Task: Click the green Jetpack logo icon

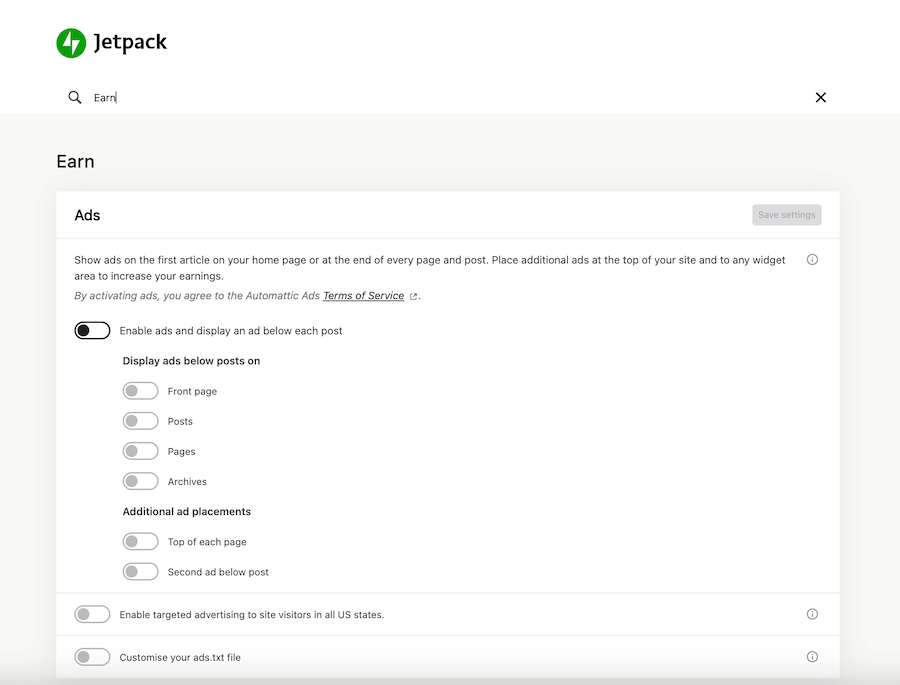Action: (x=70, y=42)
